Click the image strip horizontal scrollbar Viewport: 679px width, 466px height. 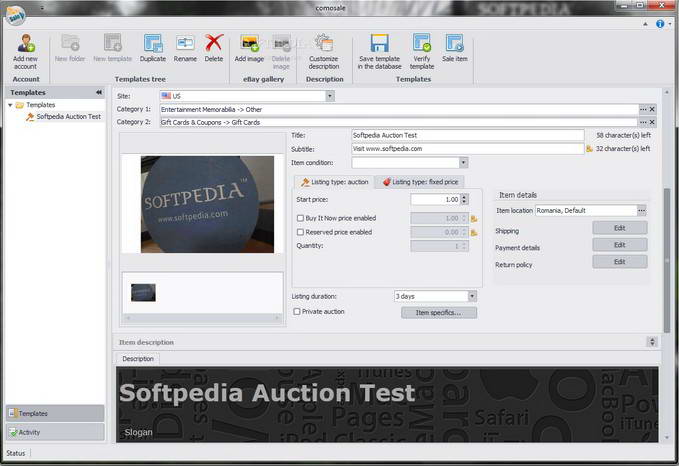coord(203,318)
